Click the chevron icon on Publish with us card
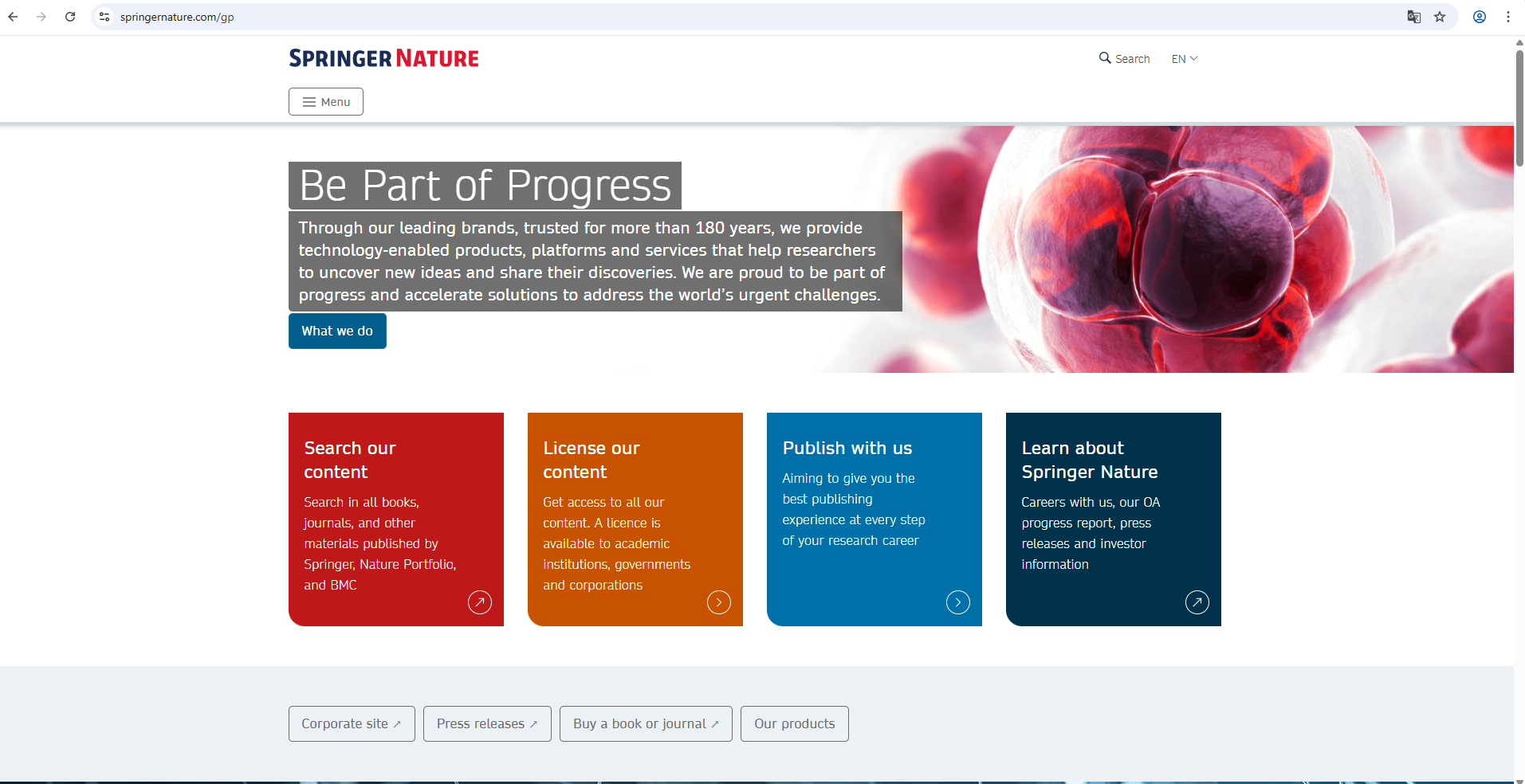 coord(958,602)
